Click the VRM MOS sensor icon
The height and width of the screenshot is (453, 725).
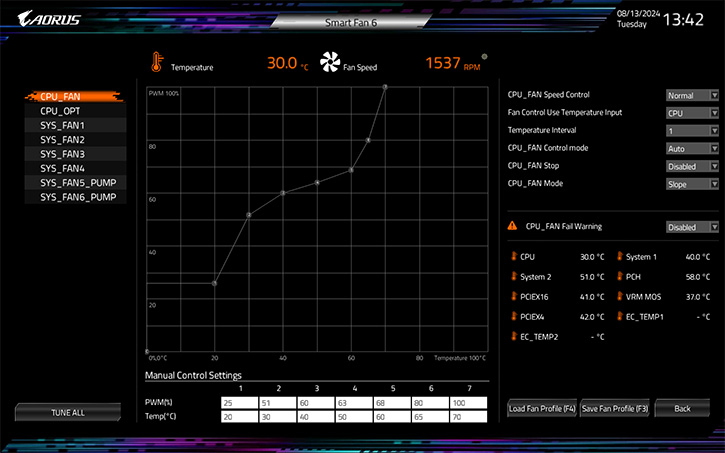coord(619,297)
